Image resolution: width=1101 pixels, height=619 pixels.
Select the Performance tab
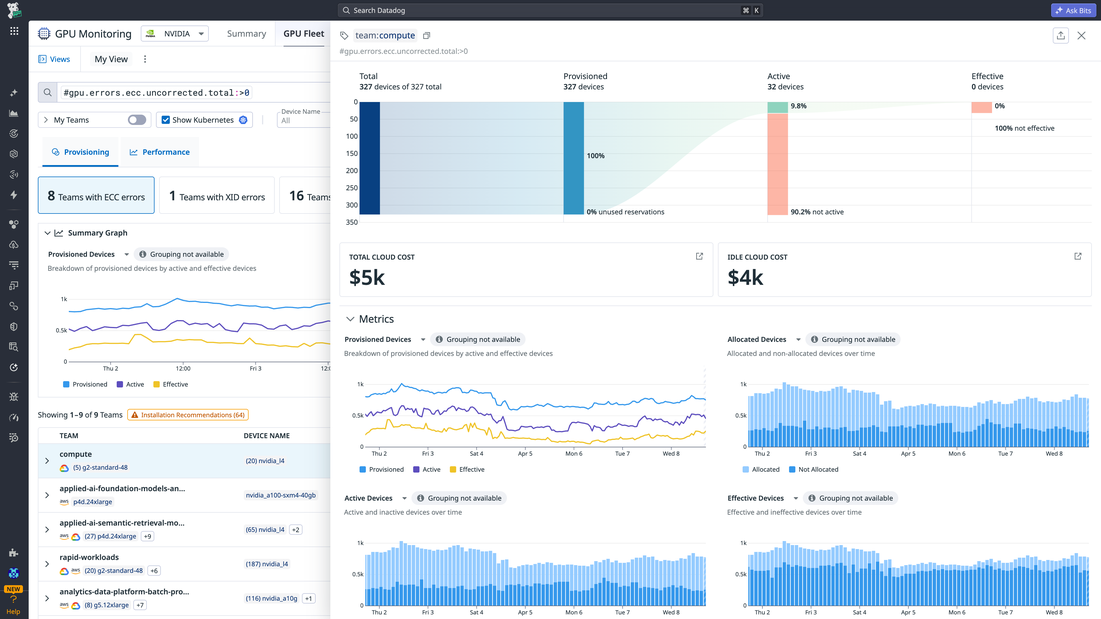click(159, 152)
